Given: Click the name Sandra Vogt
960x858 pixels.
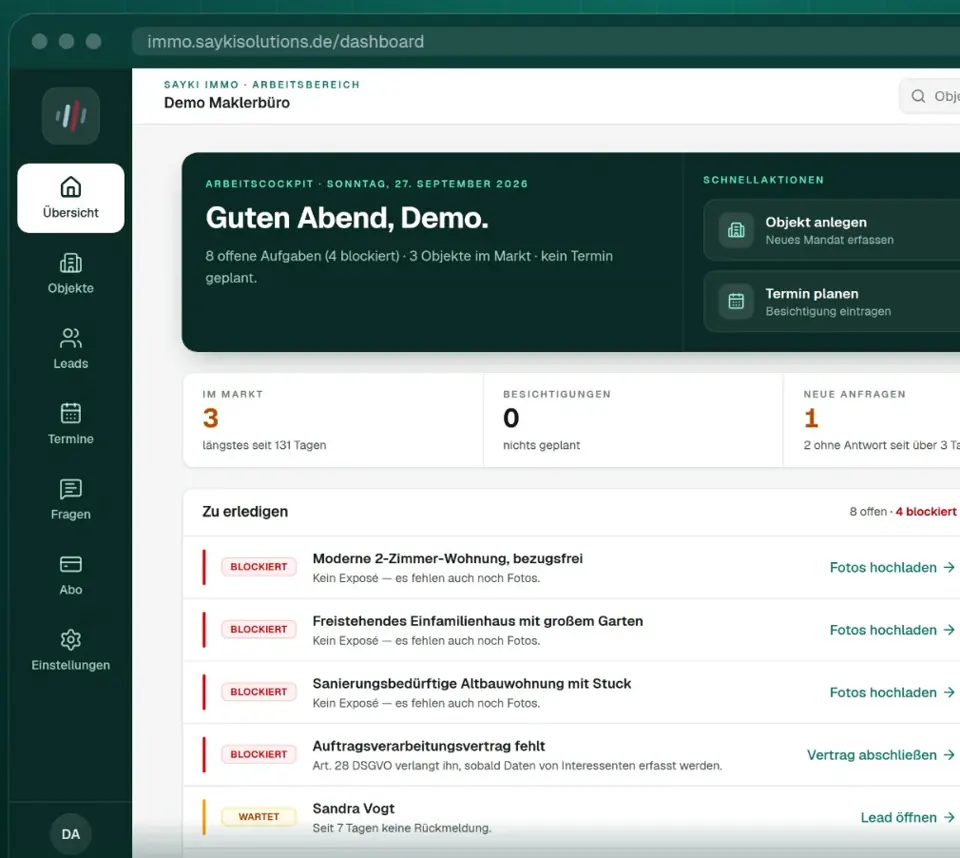Looking at the screenshot, I should click(x=353, y=808).
